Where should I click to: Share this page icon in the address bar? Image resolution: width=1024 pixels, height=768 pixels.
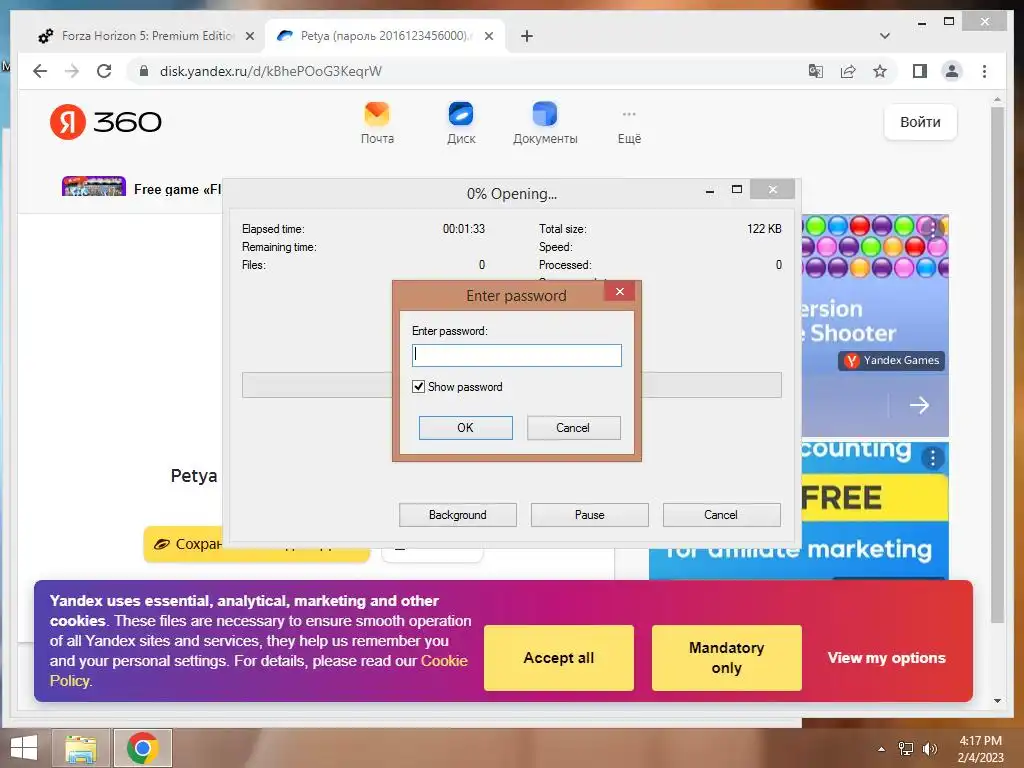[848, 71]
